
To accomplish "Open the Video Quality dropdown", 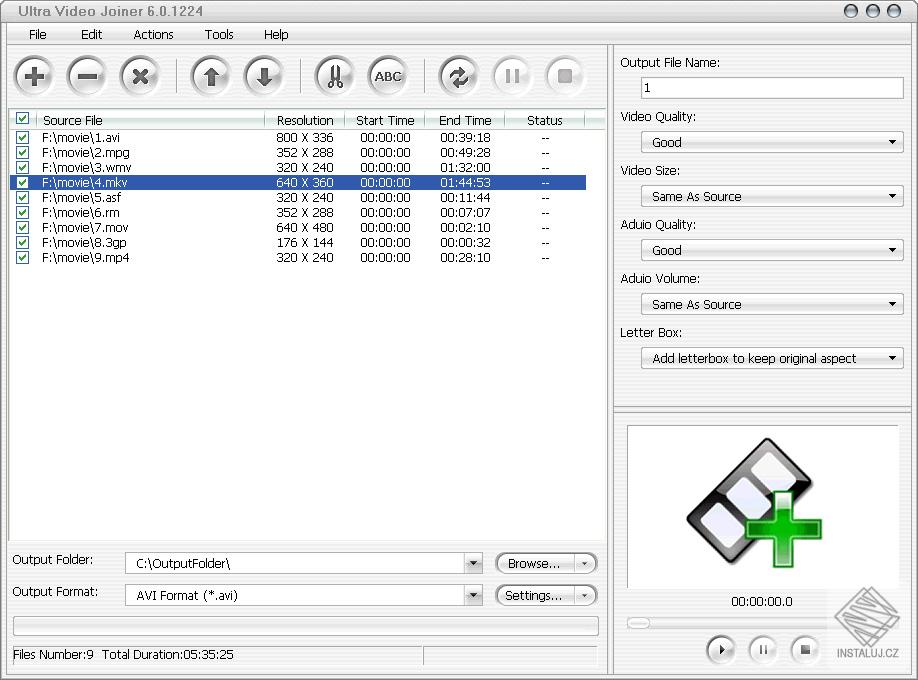I will pyautogui.click(x=772, y=142).
